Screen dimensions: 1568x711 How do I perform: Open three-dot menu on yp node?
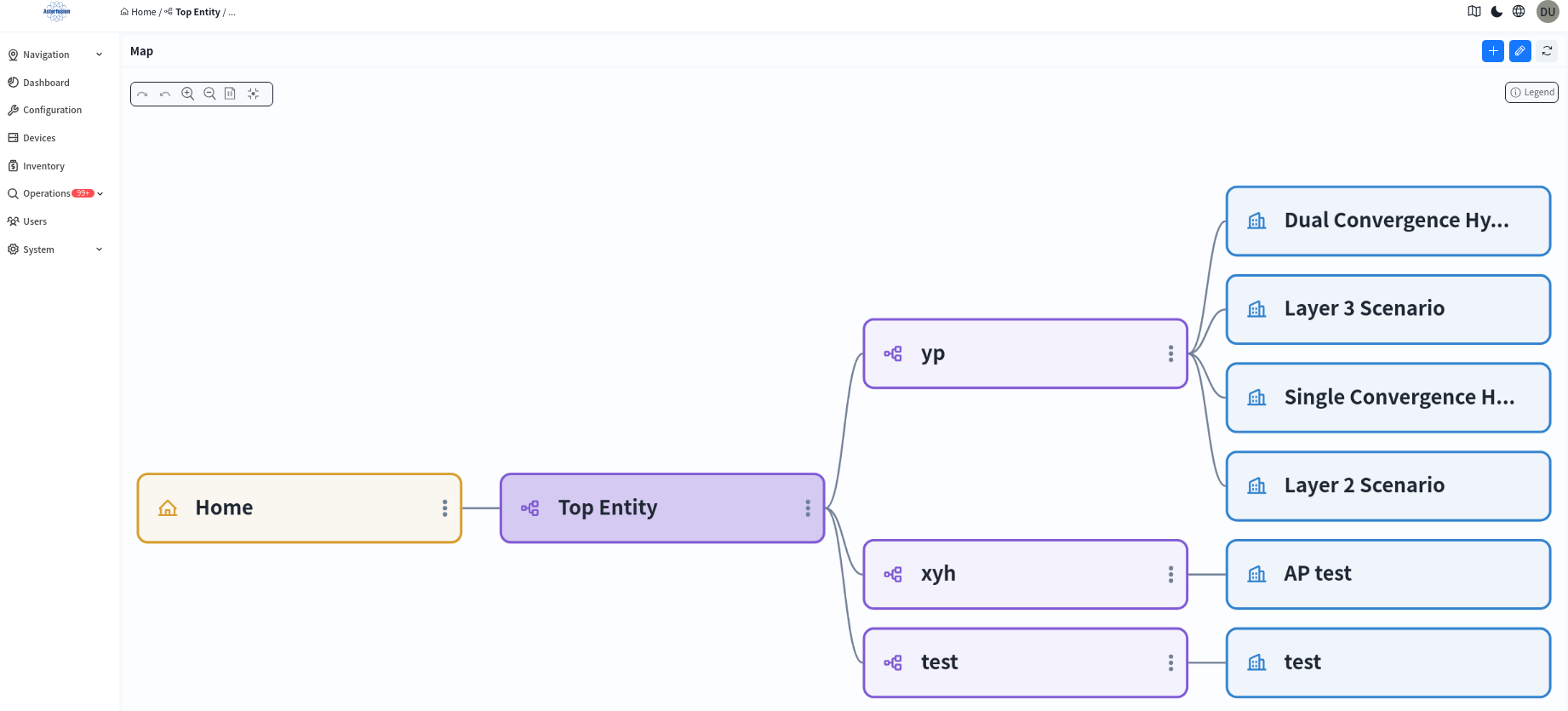click(1170, 353)
